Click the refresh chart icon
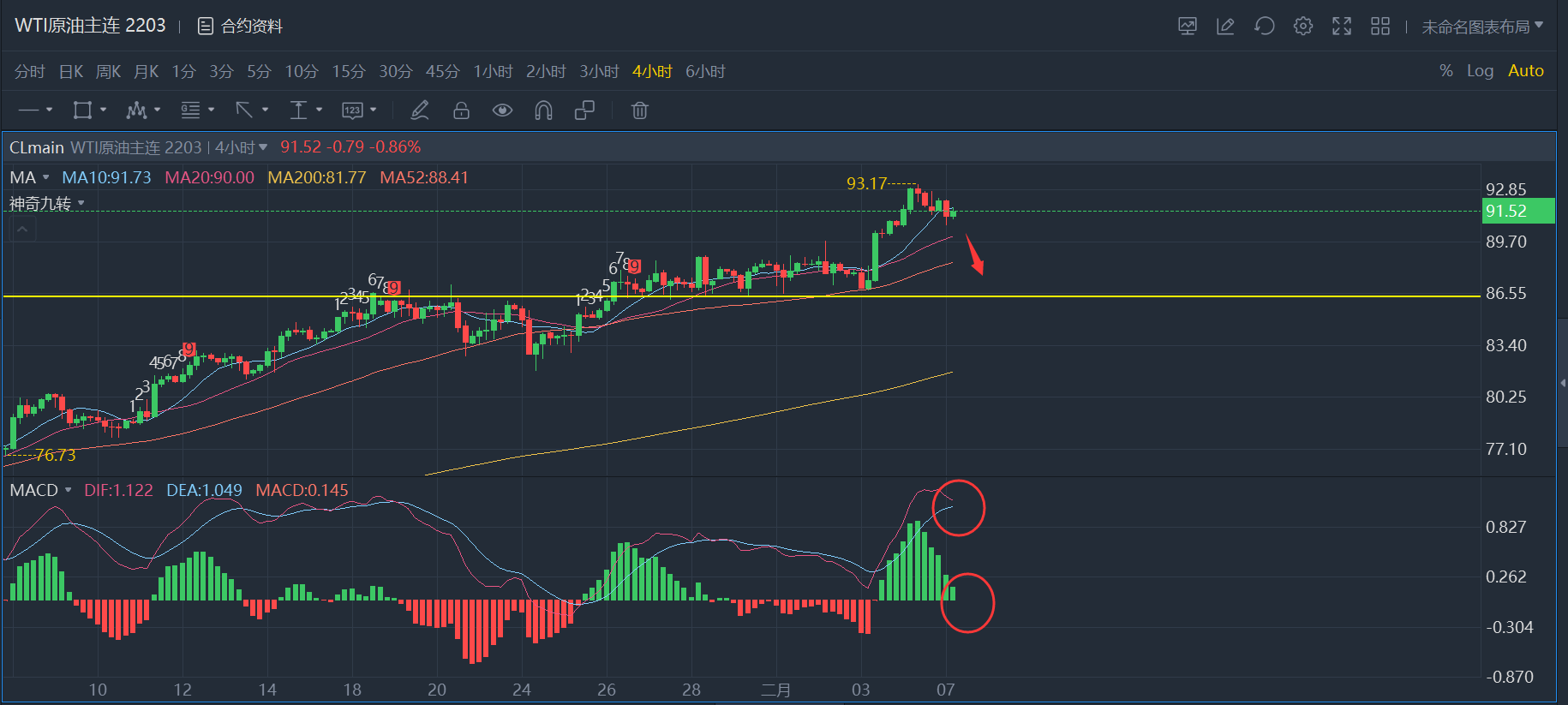Viewport: 1568px width, 705px height. tap(1265, 27)
